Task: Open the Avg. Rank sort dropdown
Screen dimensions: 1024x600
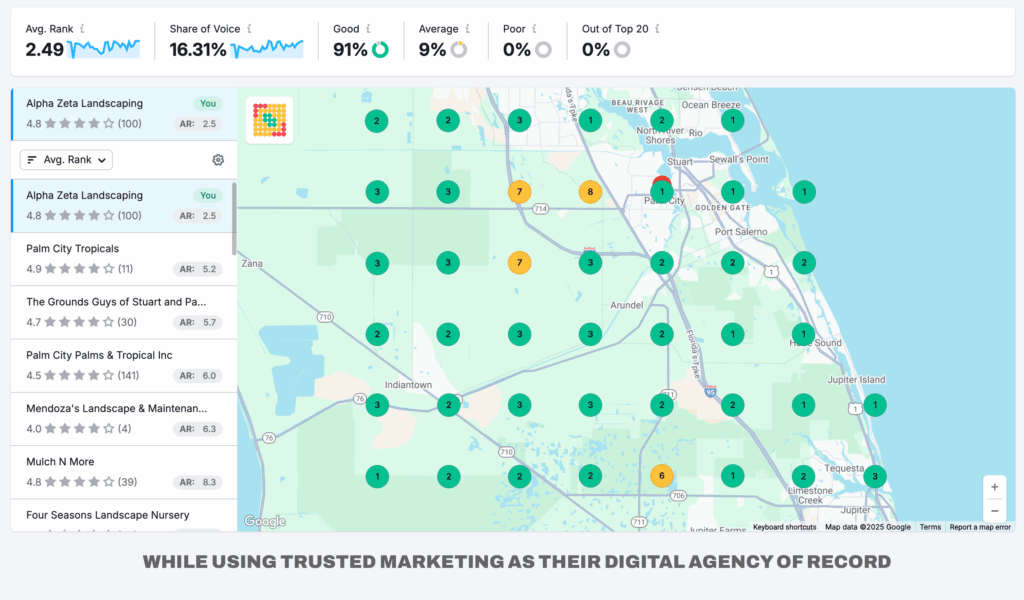Action: pos(65,159)
